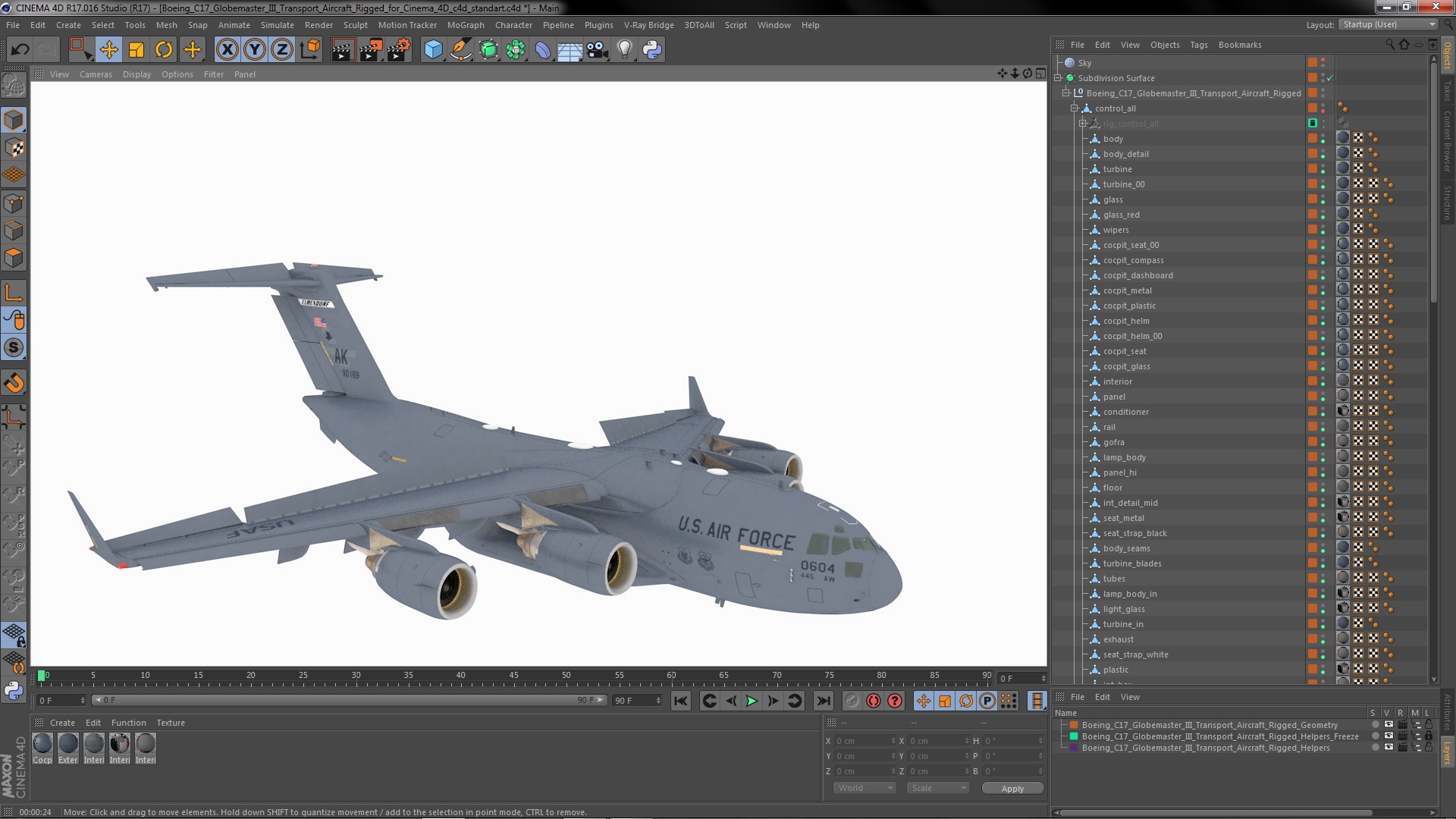The height and width of the screenshot is (819, 1456).
Task: Toggle lock for Rigged_Helpers_Freeze layer
Action: click(x=1429, y=736)
